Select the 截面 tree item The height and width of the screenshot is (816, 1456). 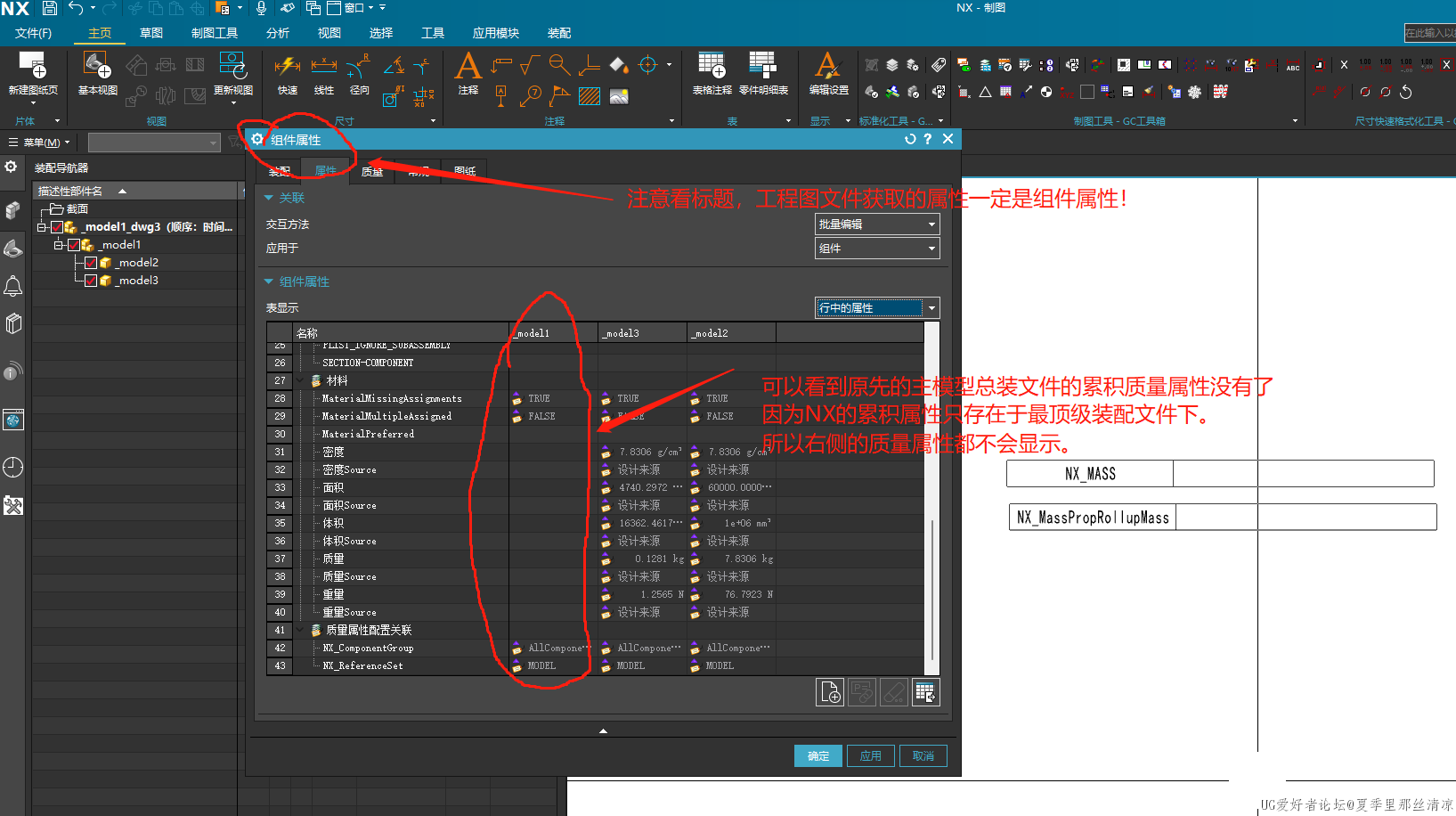point(69,209)
